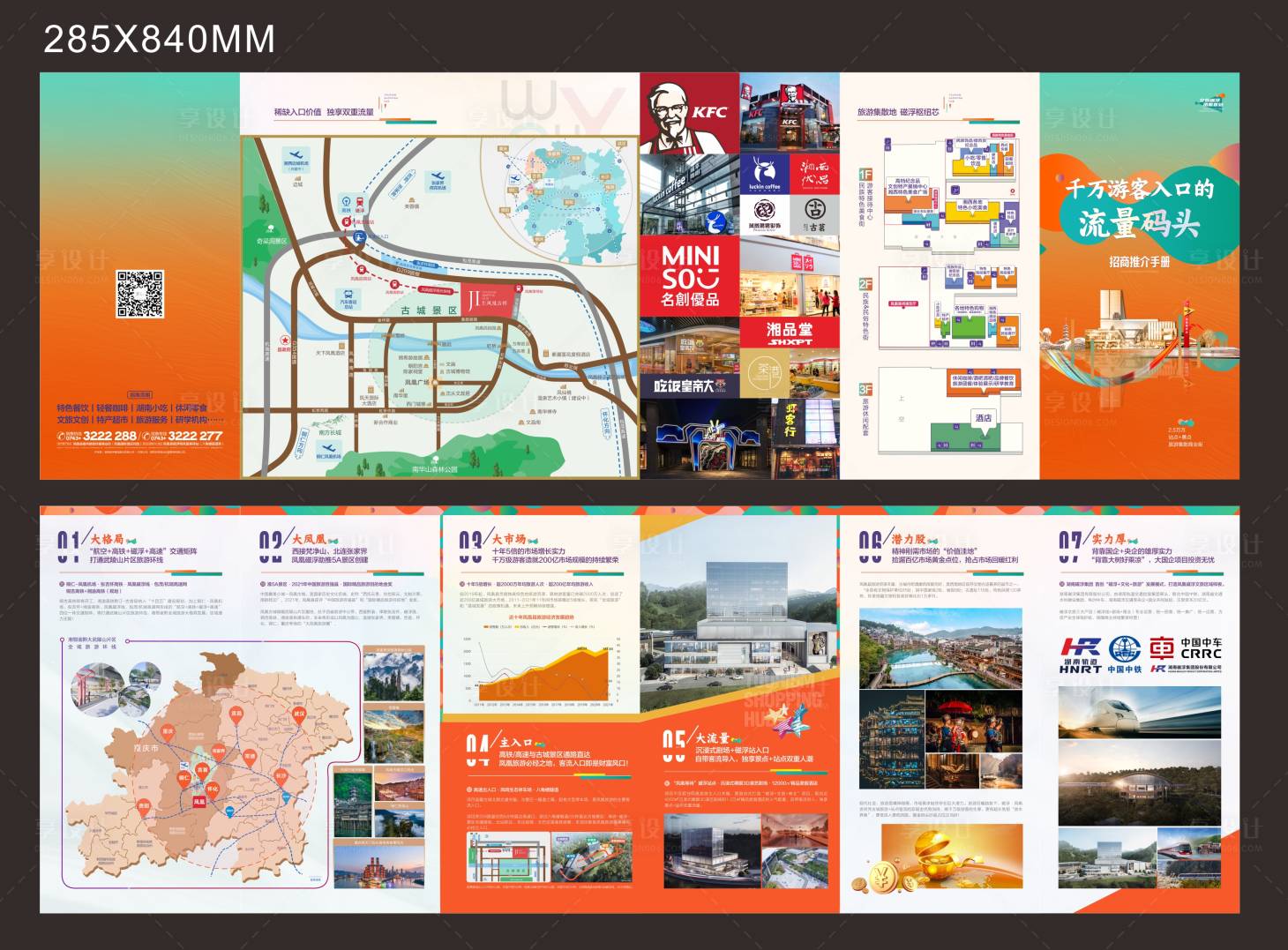Click the MINISO 名創優品 red logo

(x=690, y=276)
